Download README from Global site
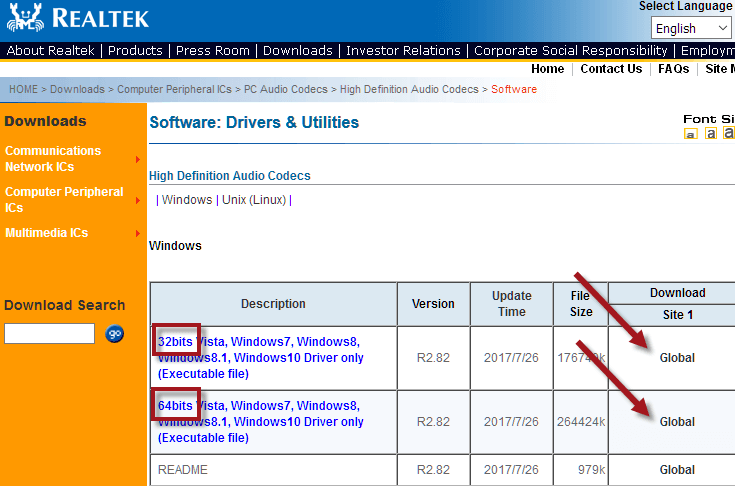735x486 pixels. (x=677, y=470)
